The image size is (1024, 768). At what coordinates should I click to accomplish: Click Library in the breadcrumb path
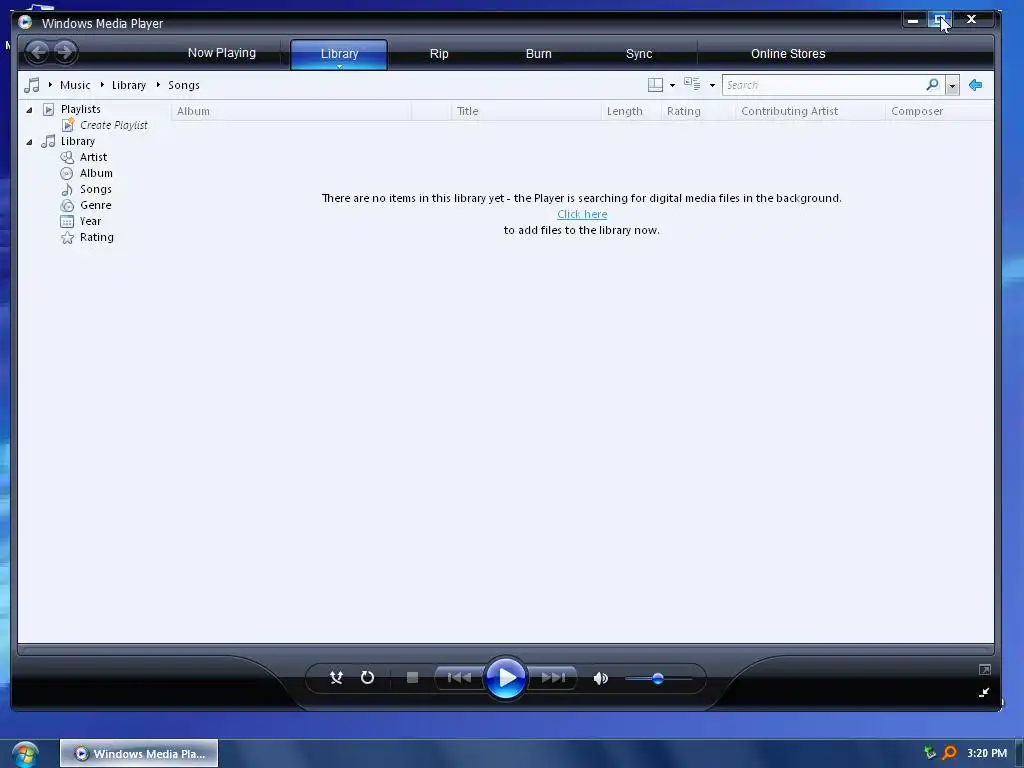click(x=129, y=85)
